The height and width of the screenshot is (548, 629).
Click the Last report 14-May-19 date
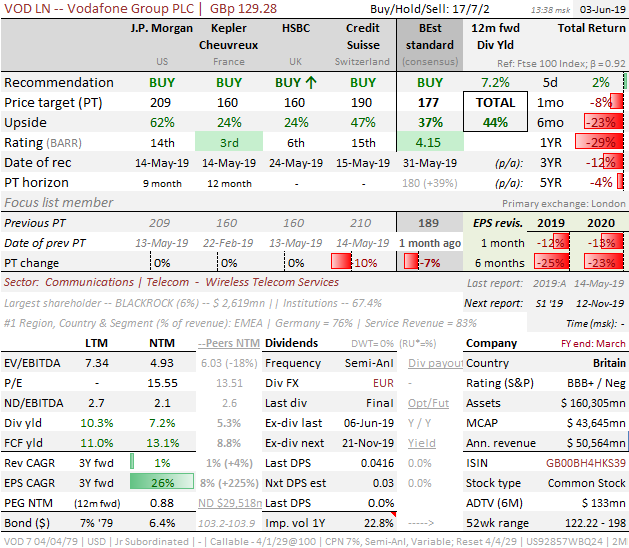(x=599, y=284)
